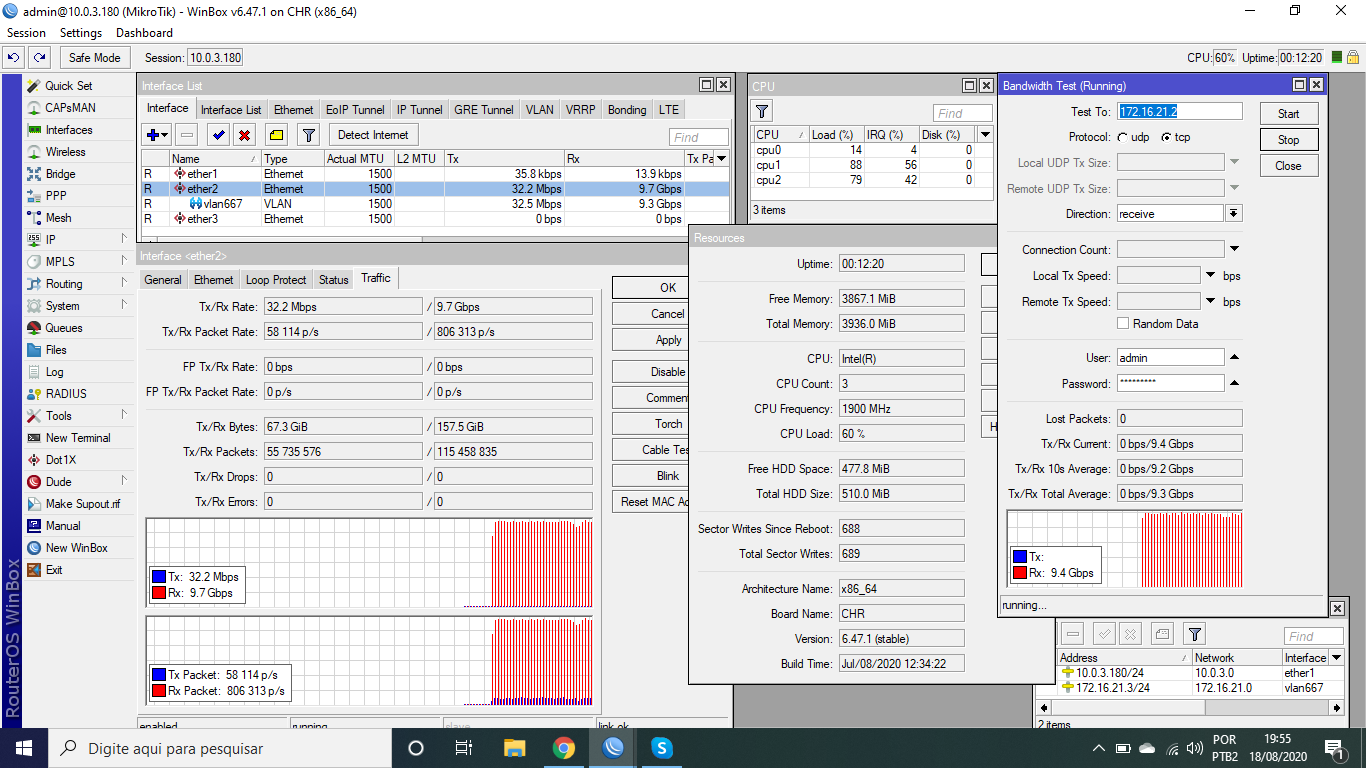Open Bridge menu in sidebar
The width and height of the screenshot is (1366, 768).
(60, 174)
